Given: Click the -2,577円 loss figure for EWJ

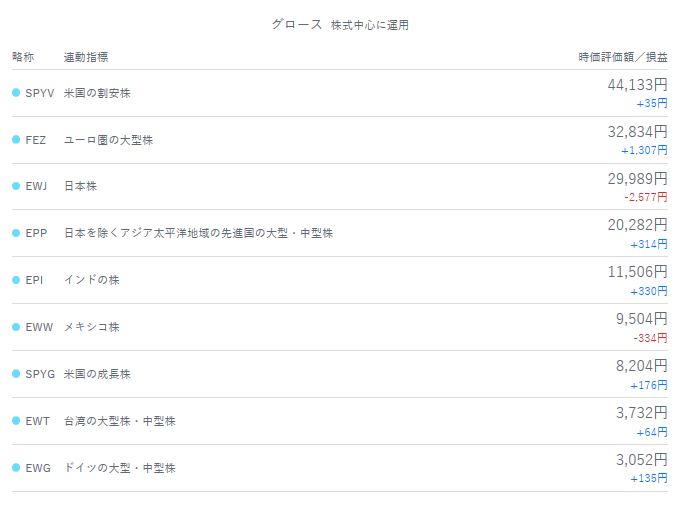Looking at the screenshot, I should (645, 198).
